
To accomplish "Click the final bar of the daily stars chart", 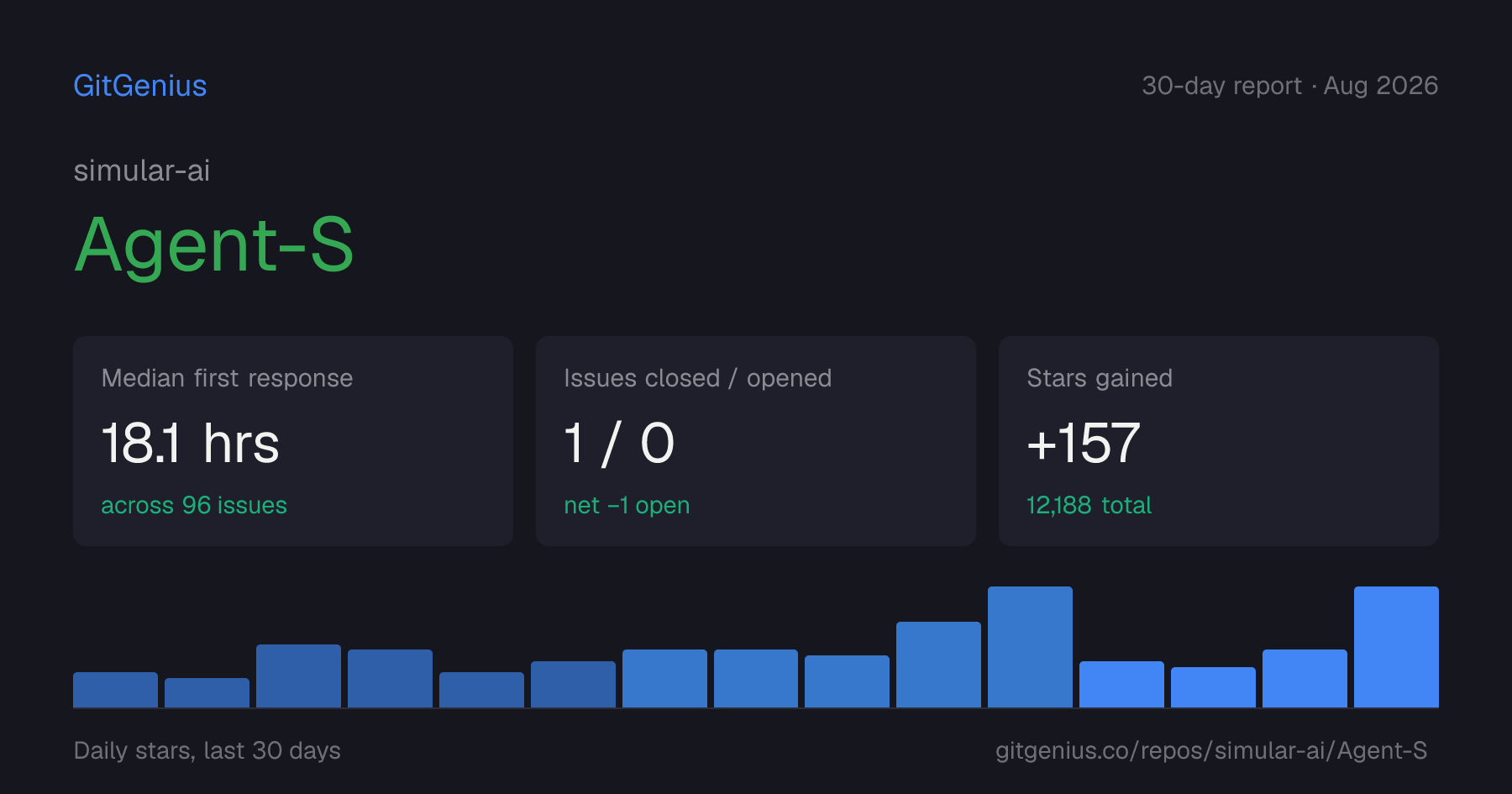I will pyautogui.click(x=1396, y=647).
